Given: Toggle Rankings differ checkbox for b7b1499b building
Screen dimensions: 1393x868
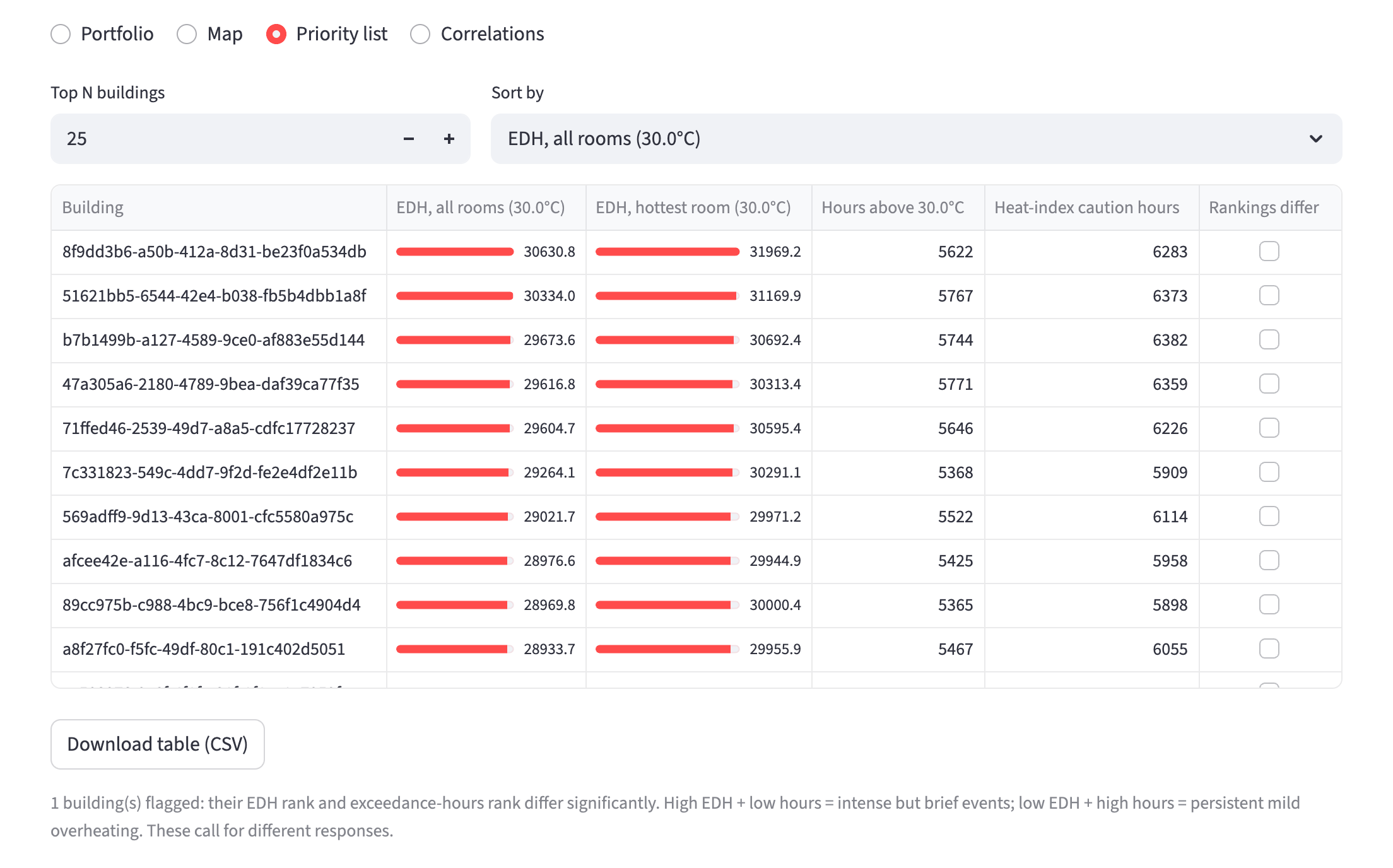Looking at the screenshot, I should point(1269,340).
